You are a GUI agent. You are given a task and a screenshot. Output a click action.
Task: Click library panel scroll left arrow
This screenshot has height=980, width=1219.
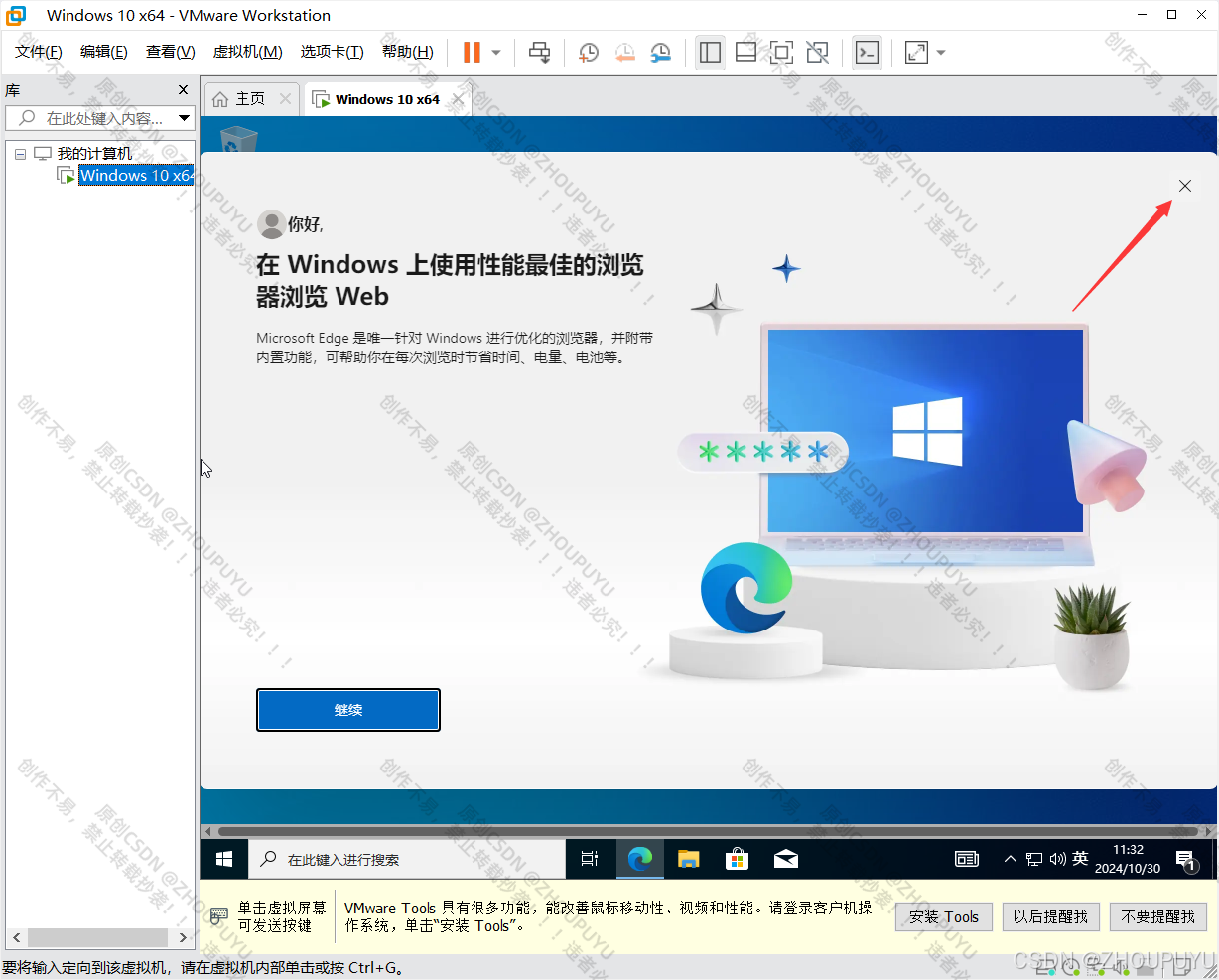[x=16, y=937]
